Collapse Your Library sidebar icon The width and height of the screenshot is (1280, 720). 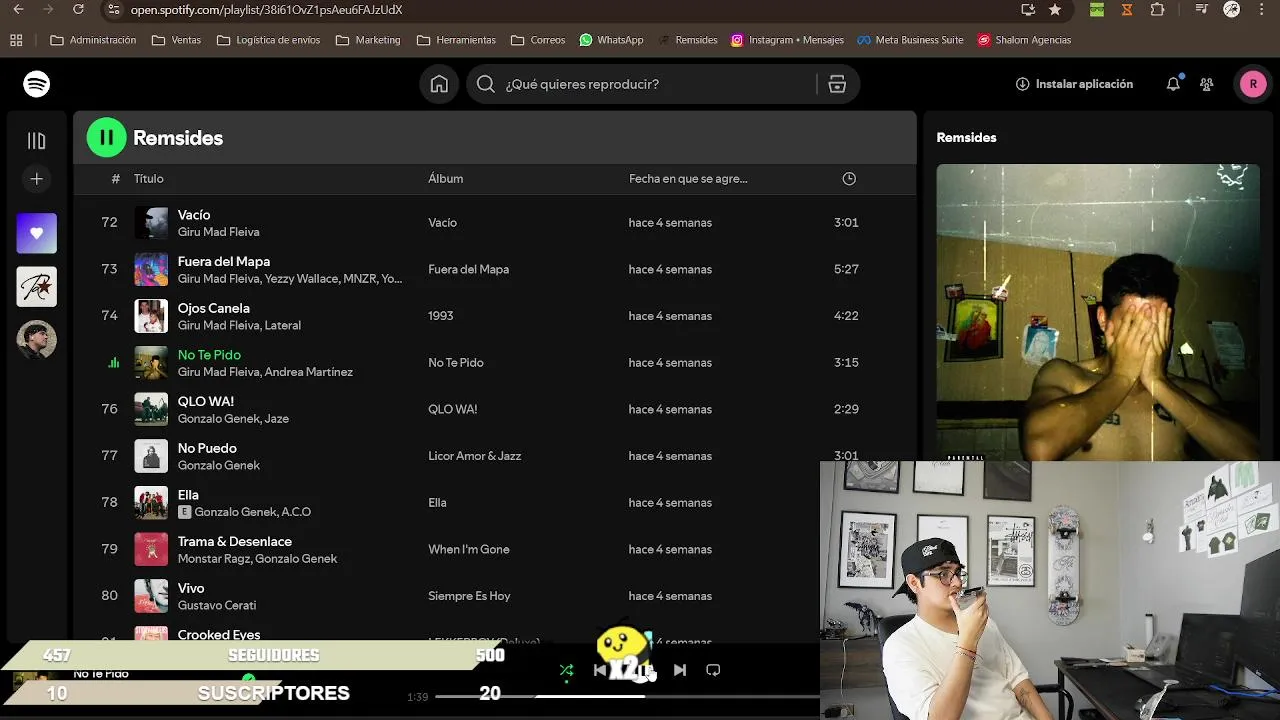[37, 141]
